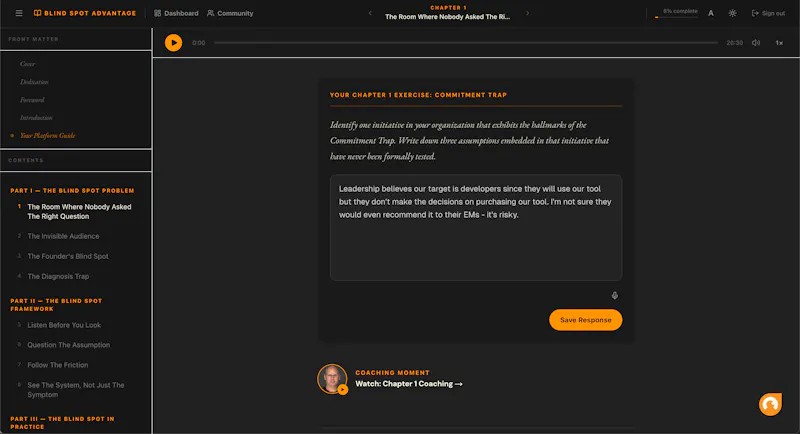This screenshot has width=800, height=434.
Task: Open the Dashboard page
Action: (x=176, y=13)
